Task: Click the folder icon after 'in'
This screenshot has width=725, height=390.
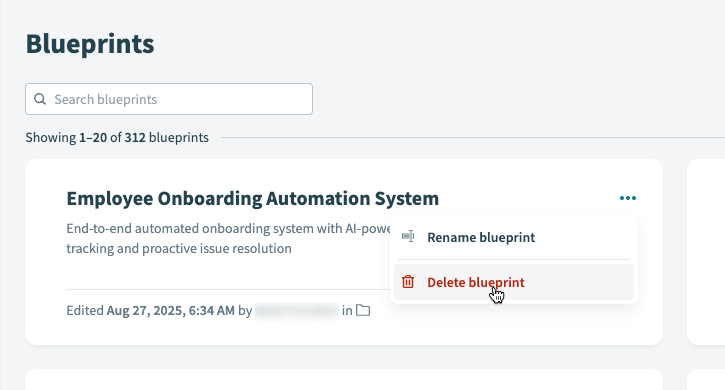Action: point(363,310)
